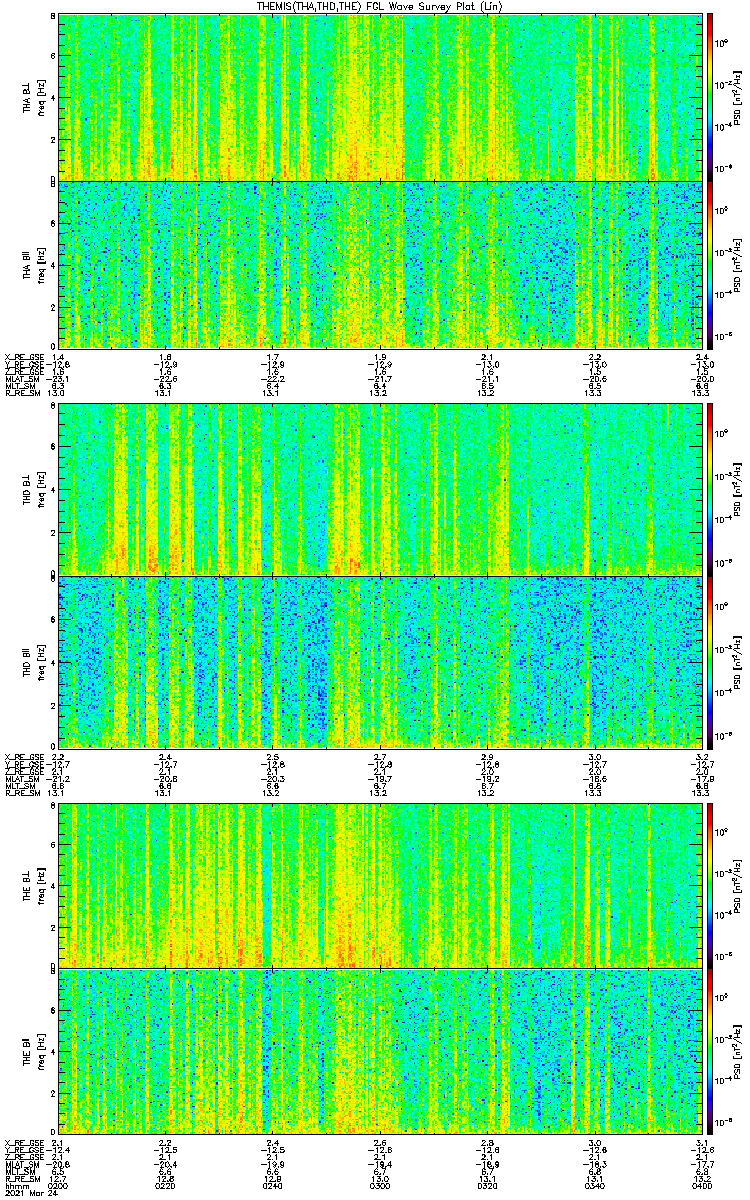Click the 0340 time tick label
Screen dimensions: 750x1200
pos(596,1185)
